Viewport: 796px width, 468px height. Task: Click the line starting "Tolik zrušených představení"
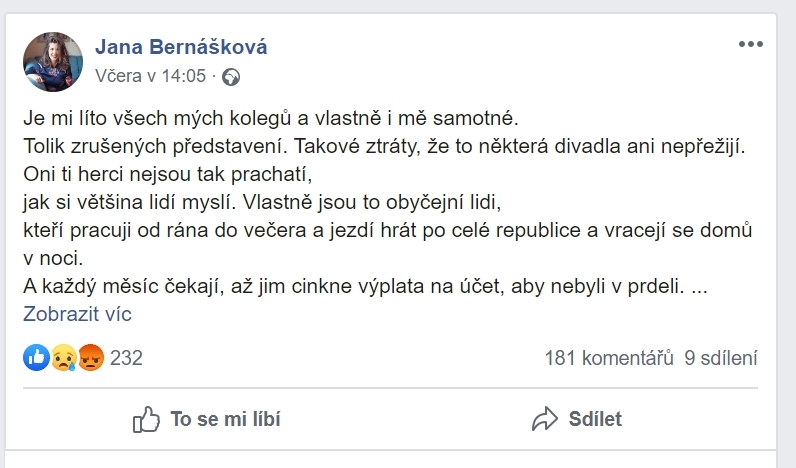(385, 146)
